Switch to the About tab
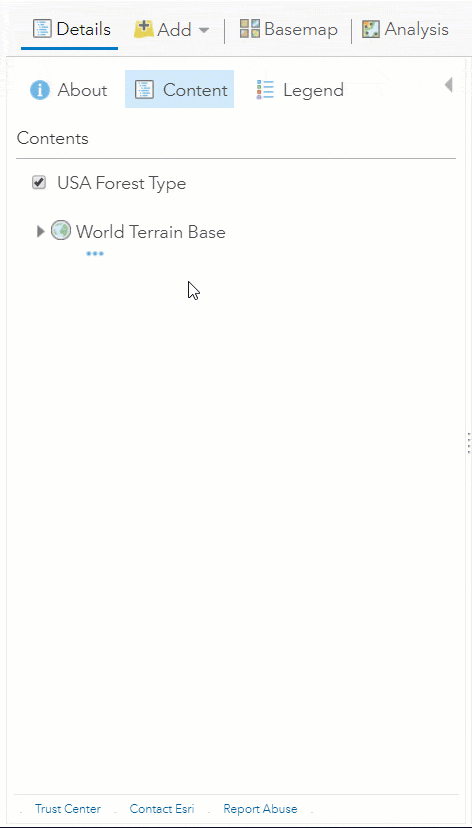This screenshot has height=828, width=472. [69, 90]
